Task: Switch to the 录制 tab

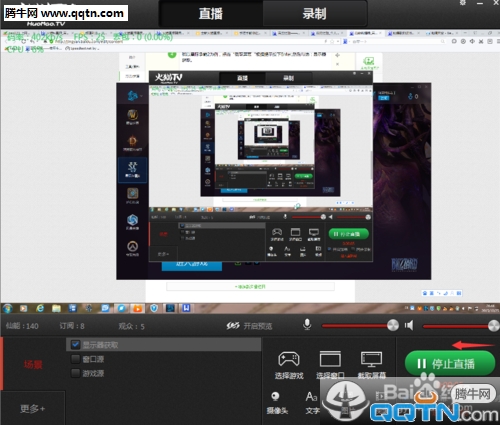Action: point(314,14)
